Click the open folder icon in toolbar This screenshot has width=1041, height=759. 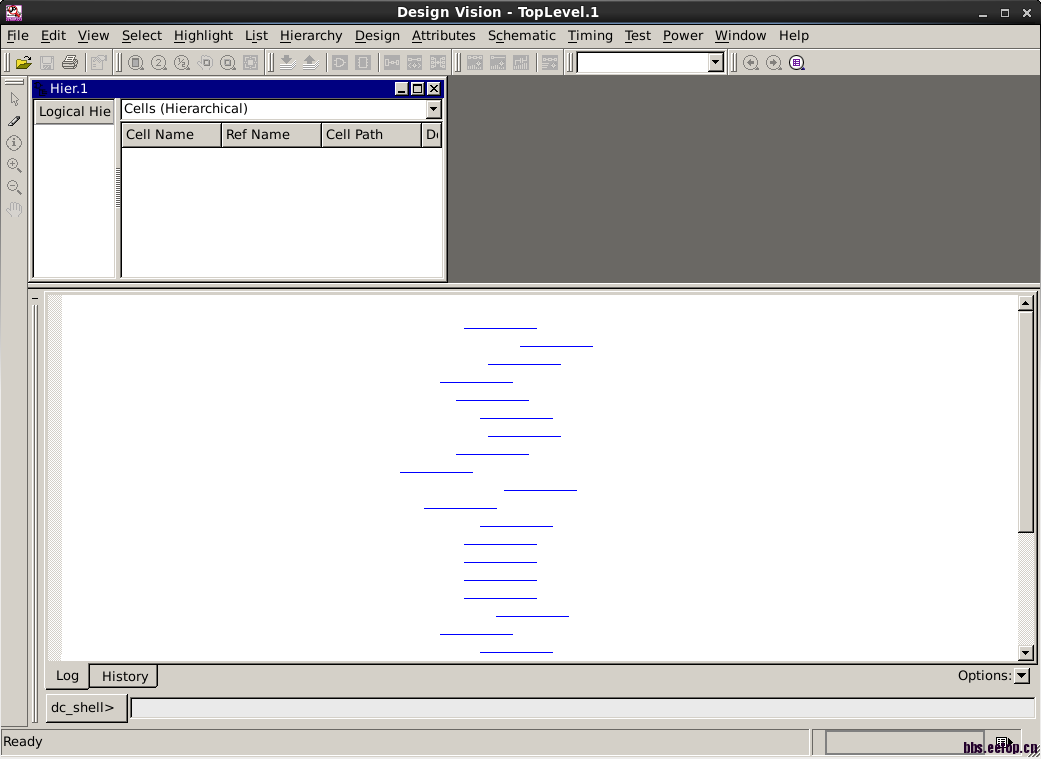24,62
